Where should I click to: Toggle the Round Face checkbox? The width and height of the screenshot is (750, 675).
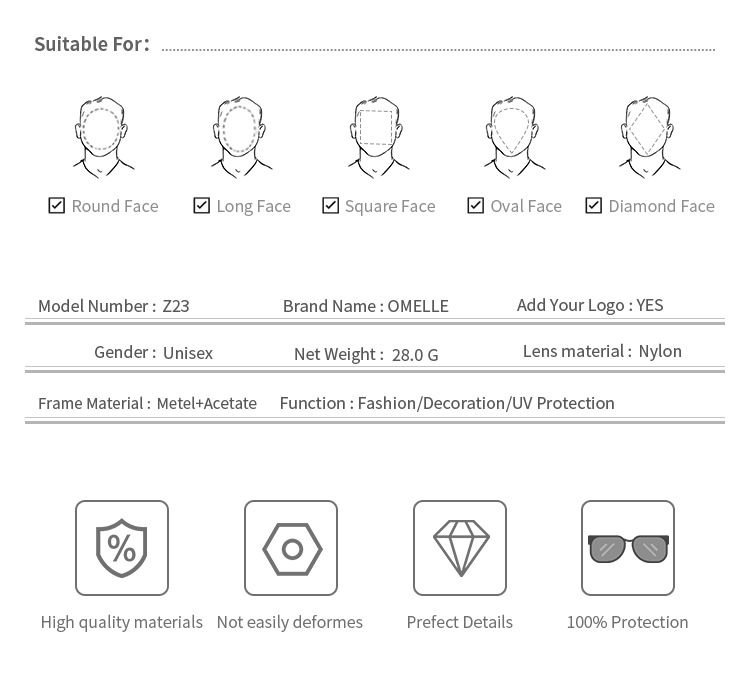(57, 206)
